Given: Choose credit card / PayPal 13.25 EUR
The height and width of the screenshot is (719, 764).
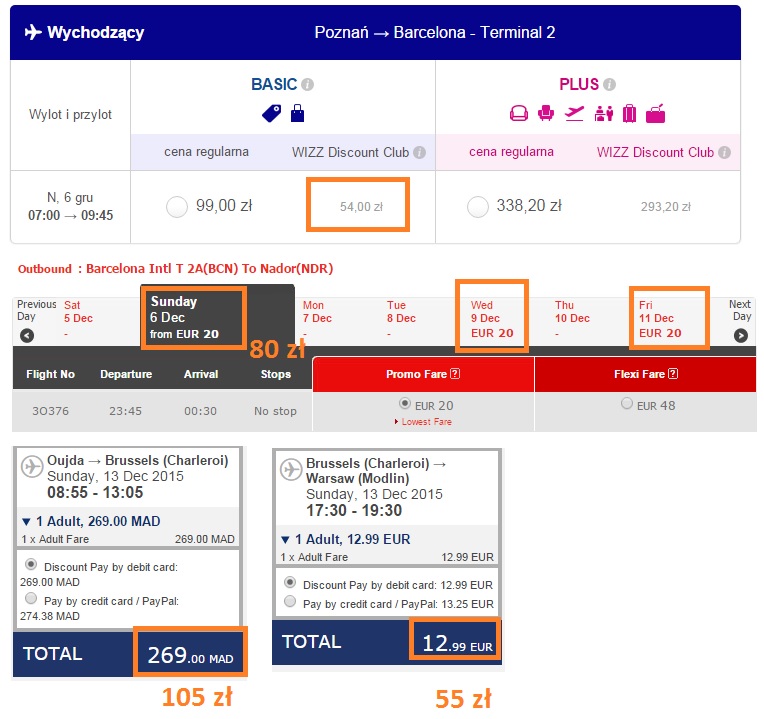Looking at the screenshot, I should click(x=290, y=601).
